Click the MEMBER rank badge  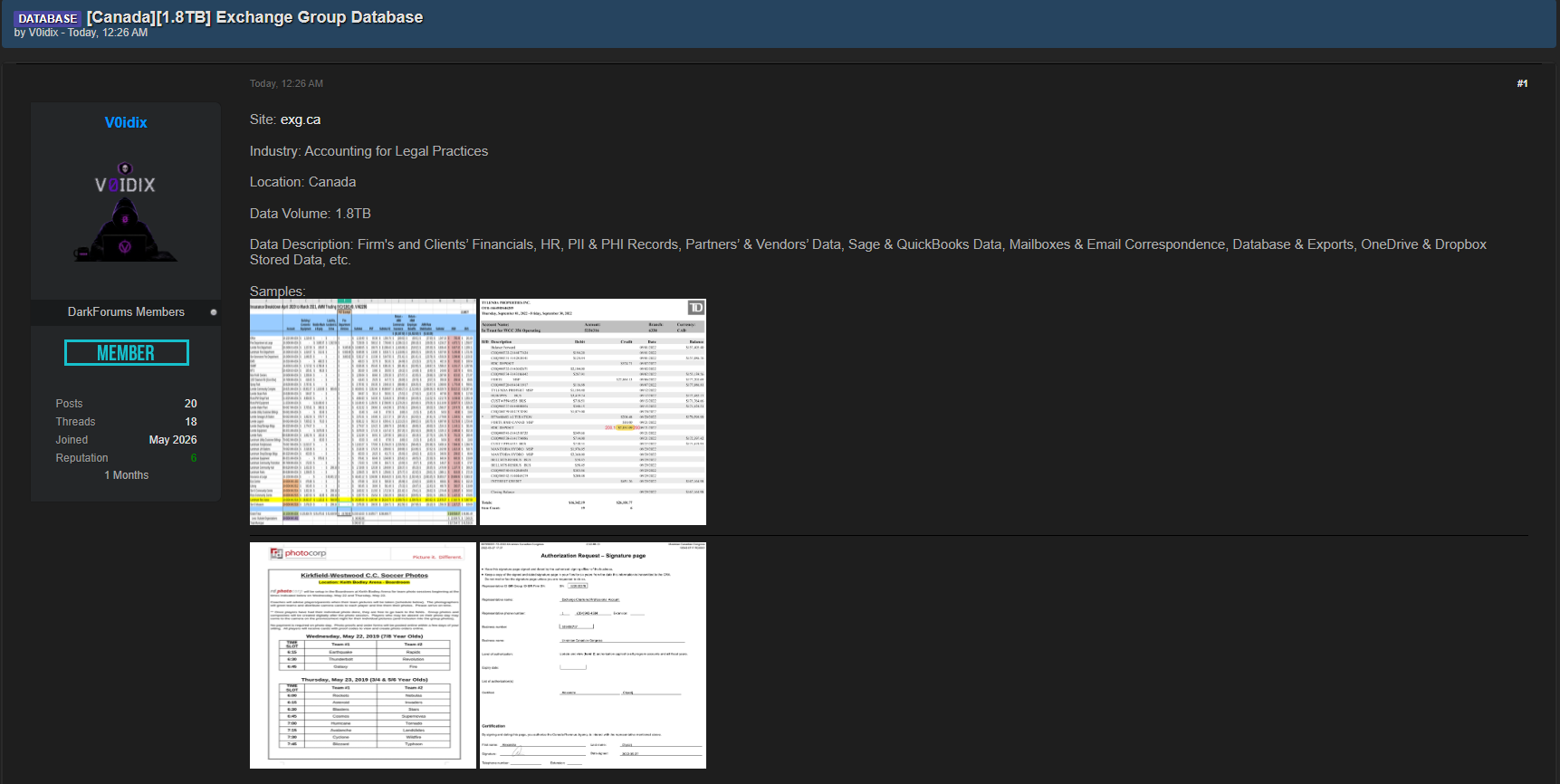126,353
